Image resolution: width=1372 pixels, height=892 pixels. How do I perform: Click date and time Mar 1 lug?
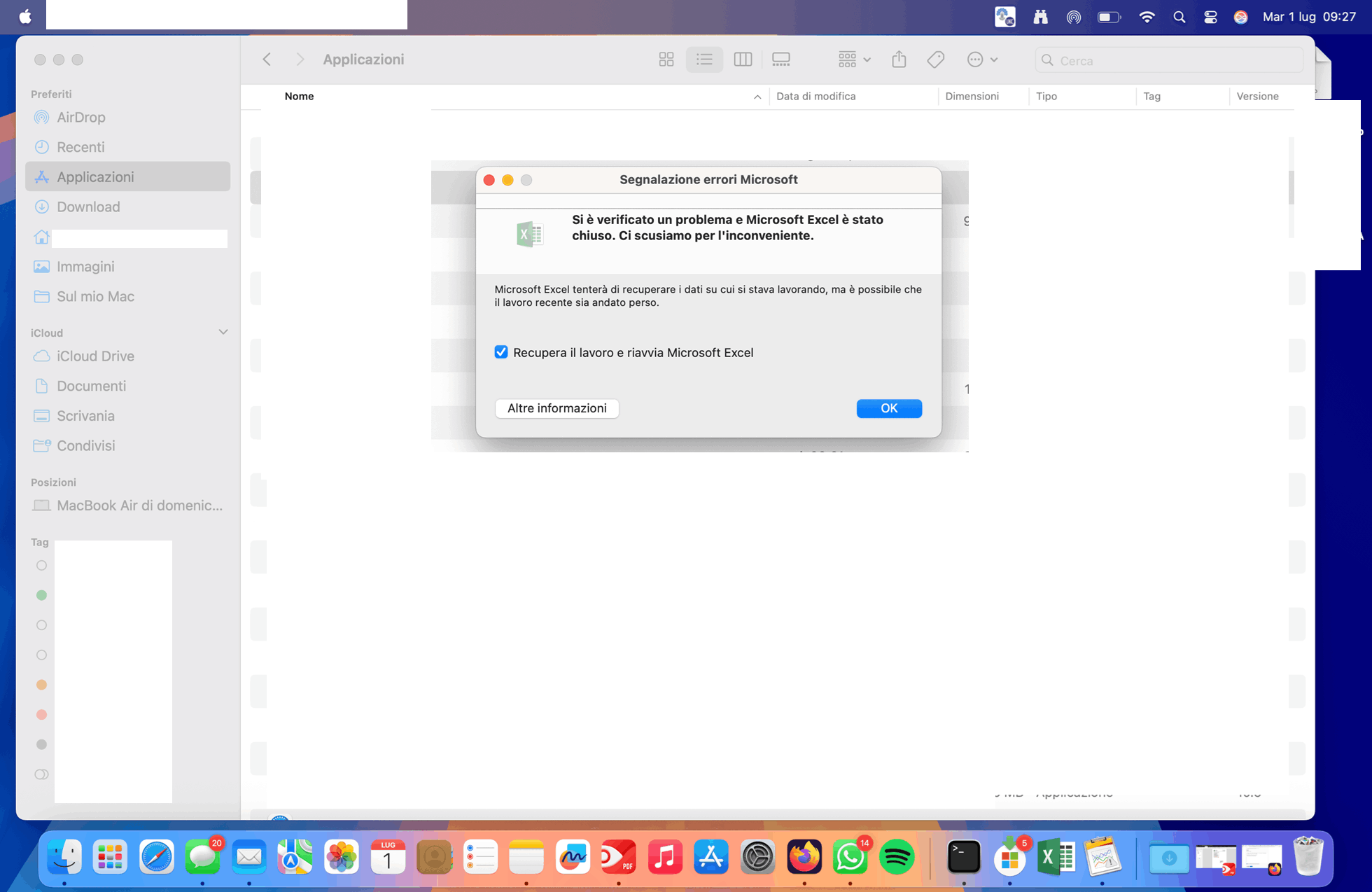coord(1309,17)
